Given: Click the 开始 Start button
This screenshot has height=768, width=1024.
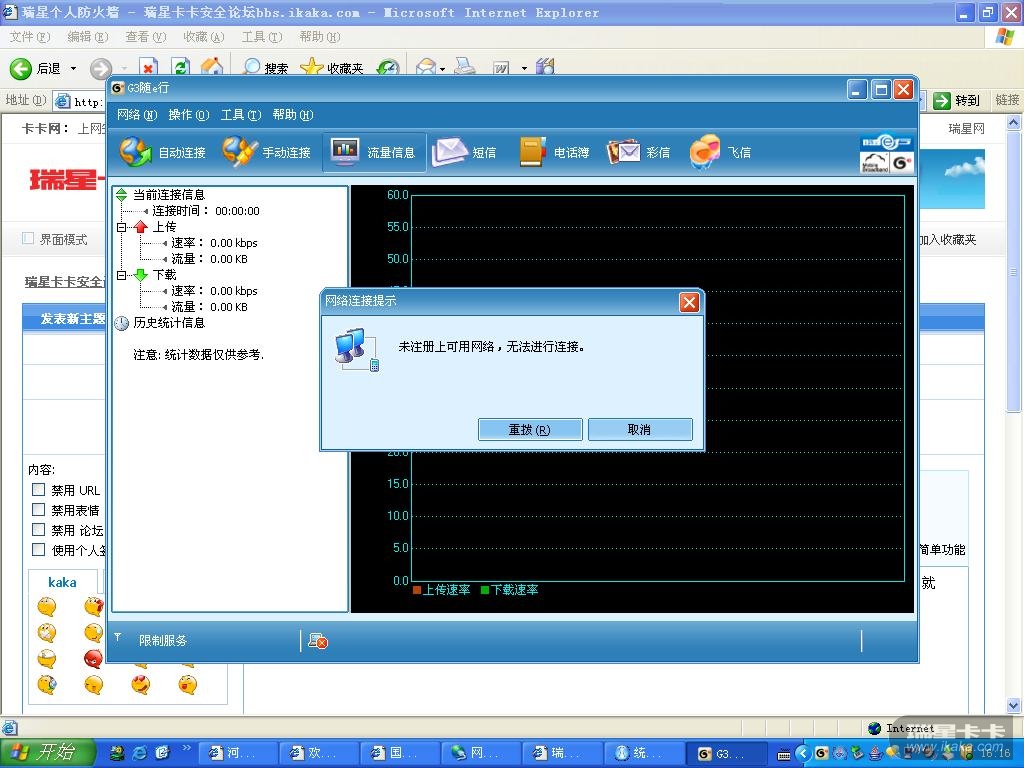Looking at the screenshot, I should coord(48,753).
